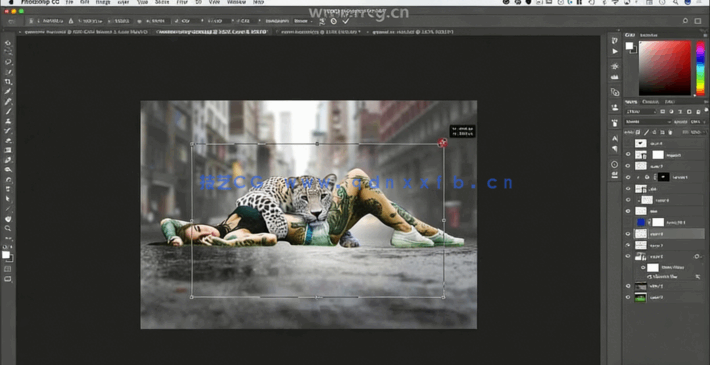Select the Pen tool
Image resolution: width=710 pixels, height=365 pixels.
point(8,180)
